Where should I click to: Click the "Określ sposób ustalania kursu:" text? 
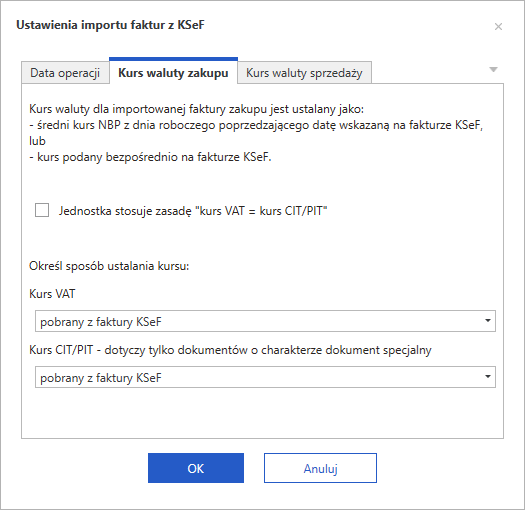click(x=109, y=266)
